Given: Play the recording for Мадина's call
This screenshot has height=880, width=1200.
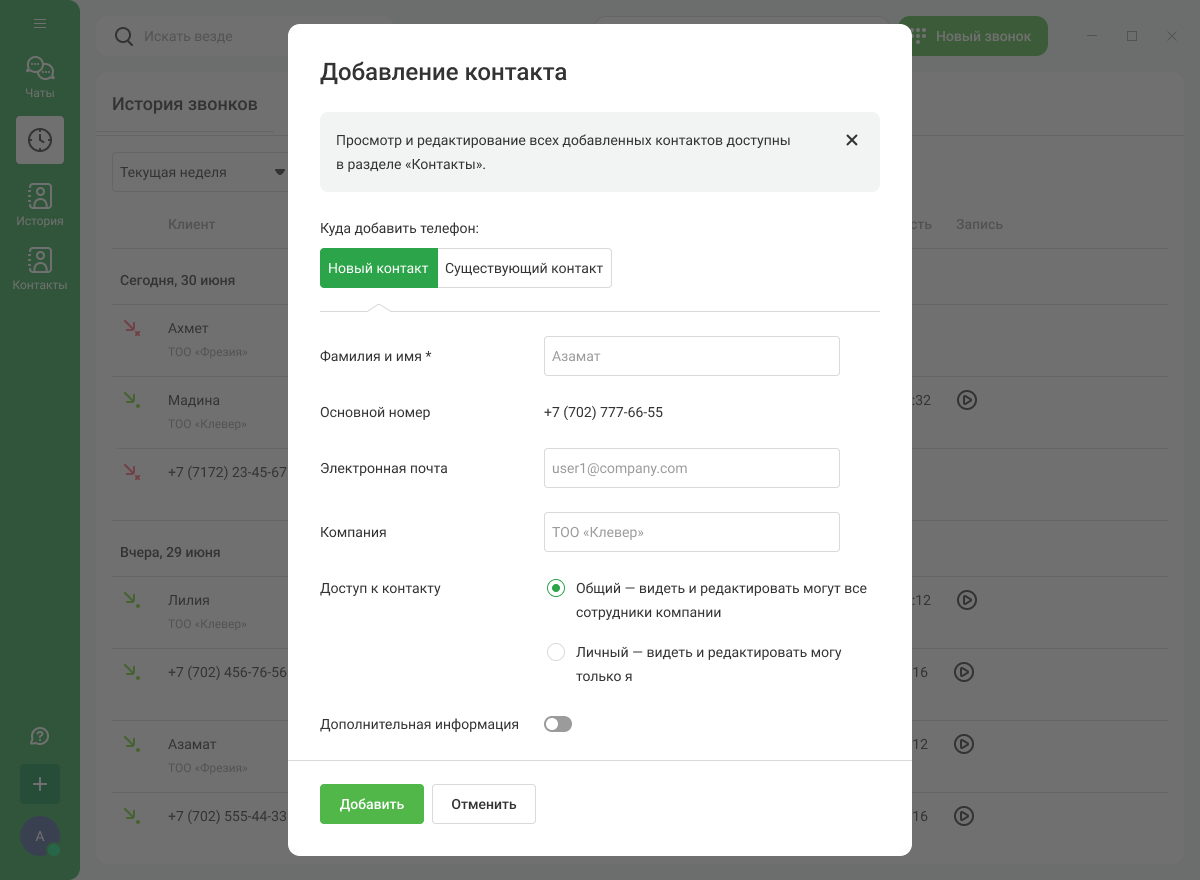Looking at the screenshot, I should point(966,400).
